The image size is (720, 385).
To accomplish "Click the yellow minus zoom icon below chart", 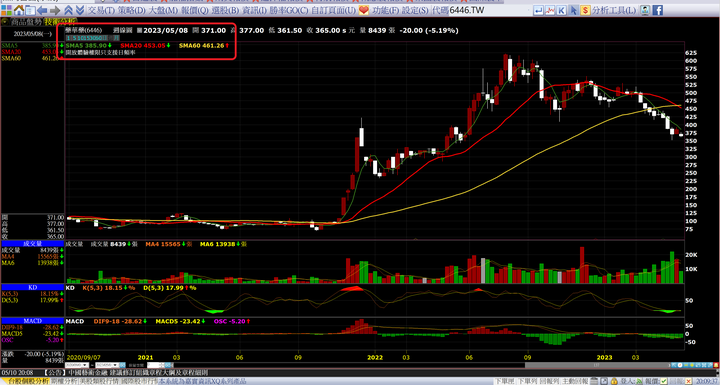I will (686, 365).
